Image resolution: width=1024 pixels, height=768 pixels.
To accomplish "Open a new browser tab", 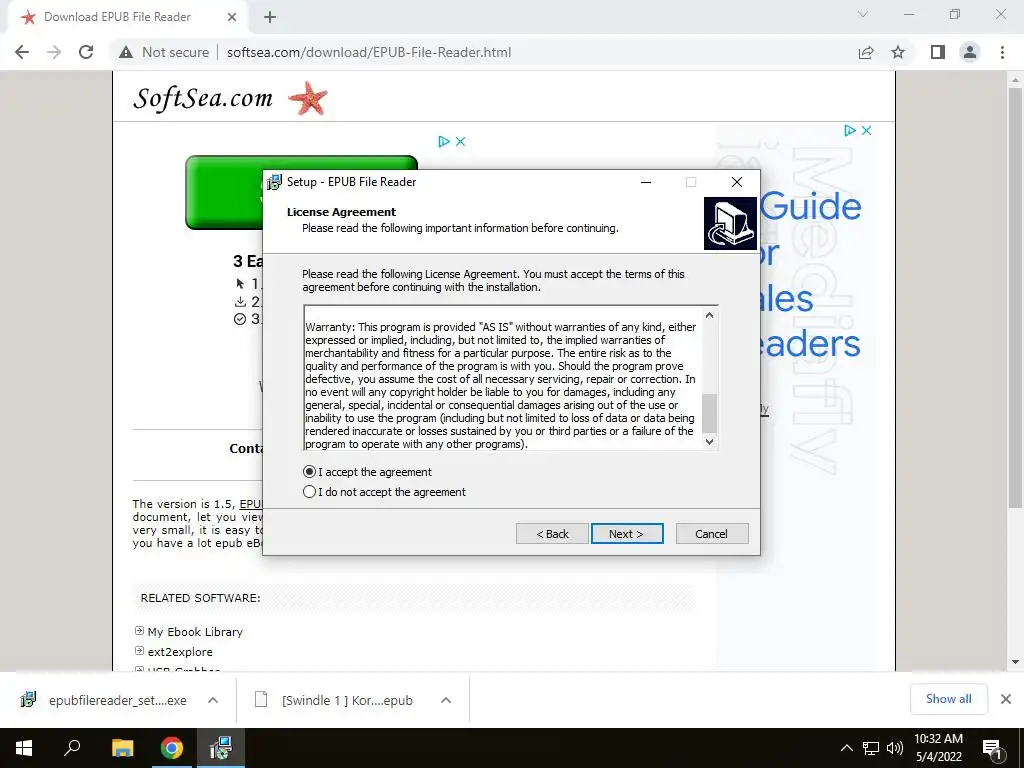I will [270, 18].
